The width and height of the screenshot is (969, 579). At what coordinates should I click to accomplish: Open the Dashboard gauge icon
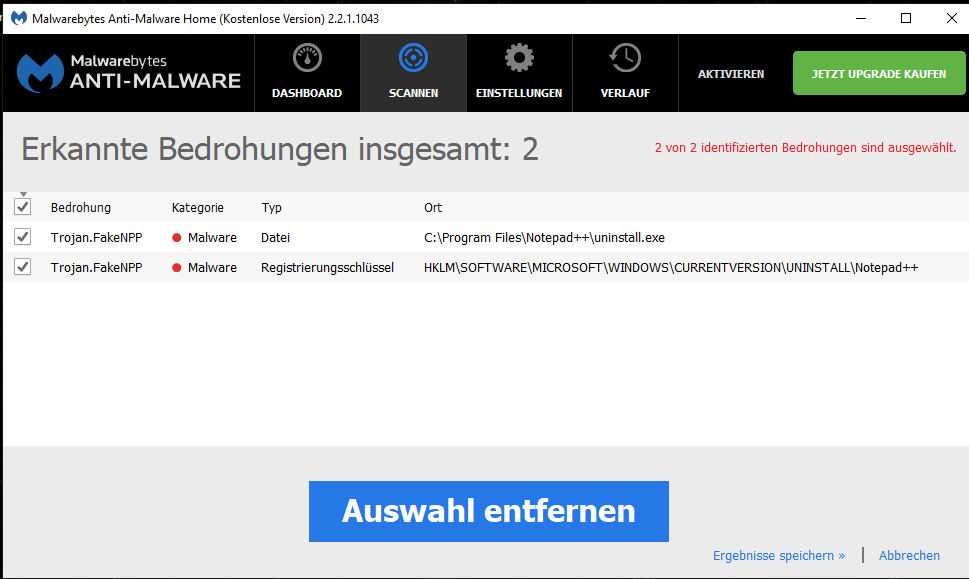pyautogui.click(x=307, y=57)
